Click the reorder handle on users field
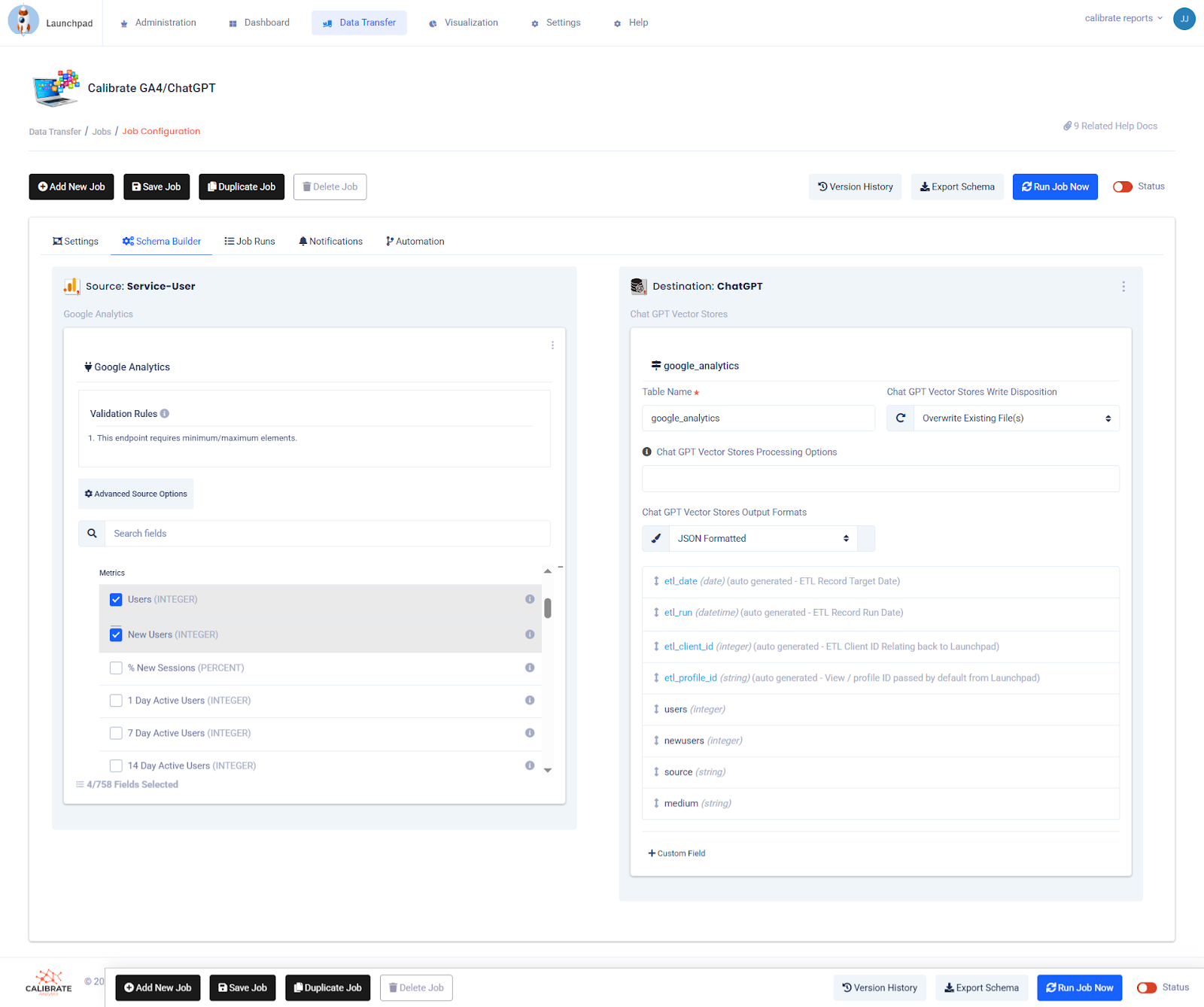This screenshot has width=1204, height=1007. (656, 710)
